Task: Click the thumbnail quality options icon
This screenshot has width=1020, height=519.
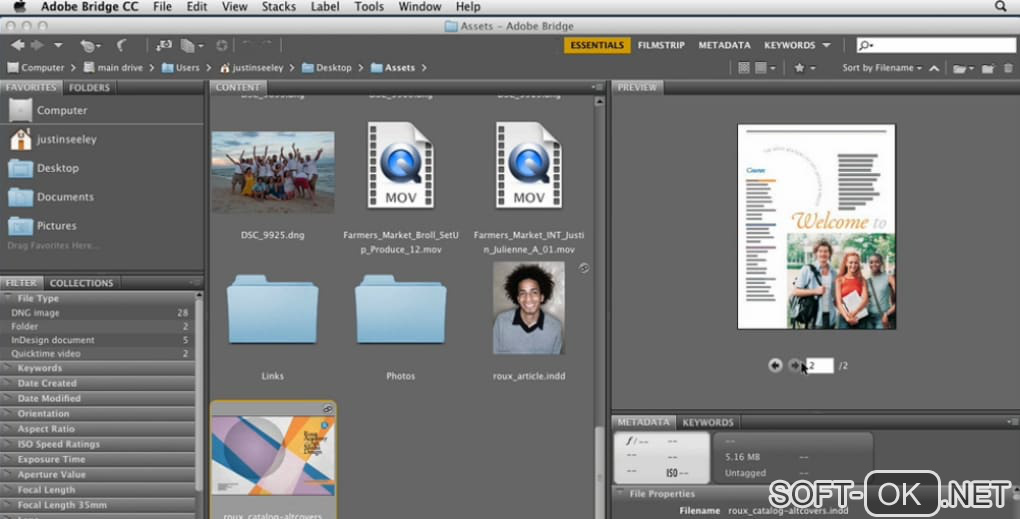Action: click(744, 68)
